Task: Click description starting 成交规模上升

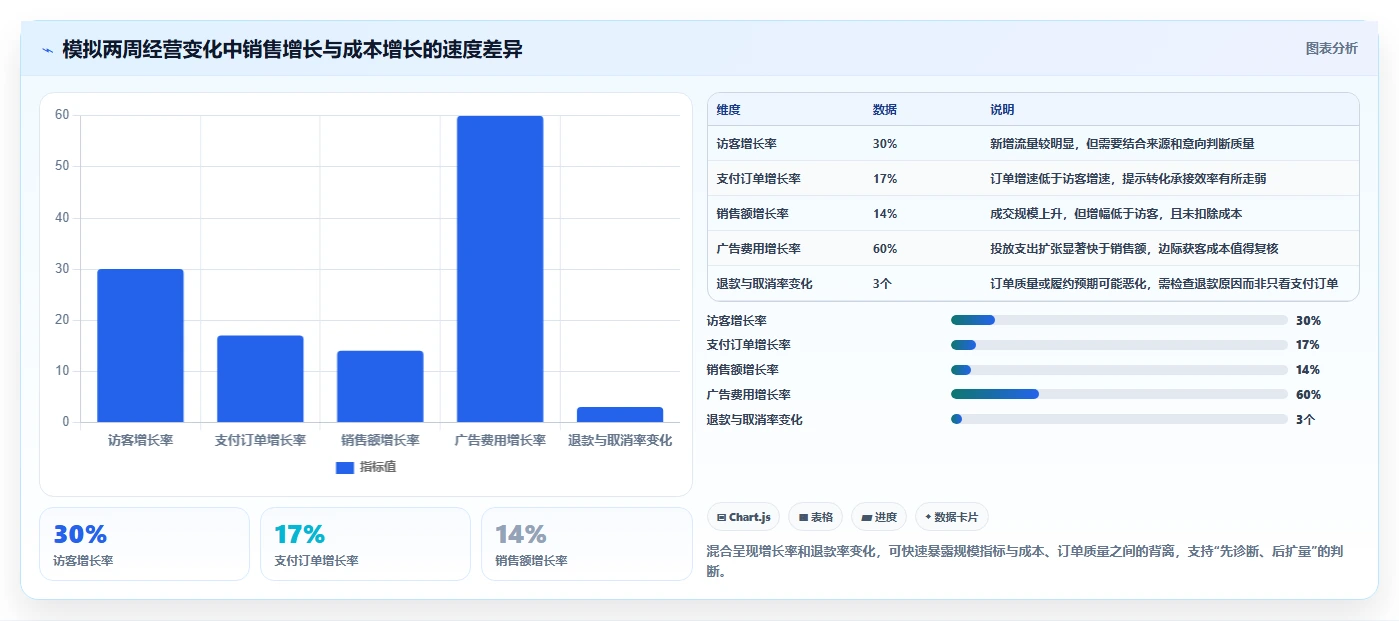Action: pos(1116,213)
